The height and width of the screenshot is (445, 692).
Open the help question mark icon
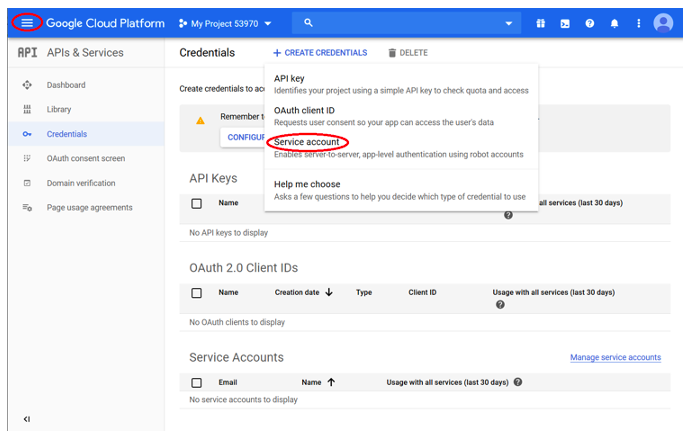590,23
